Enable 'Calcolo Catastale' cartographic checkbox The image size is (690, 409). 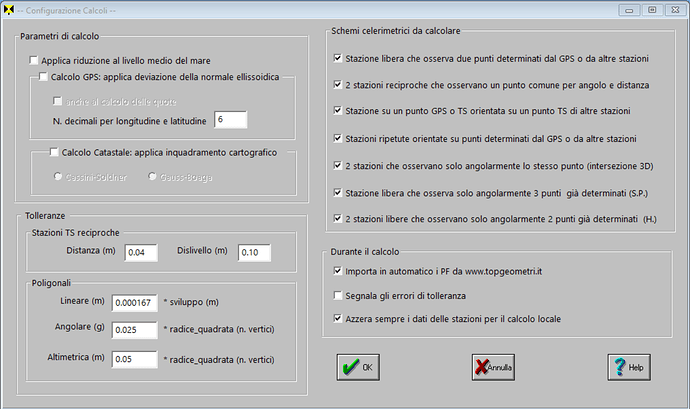53,153
